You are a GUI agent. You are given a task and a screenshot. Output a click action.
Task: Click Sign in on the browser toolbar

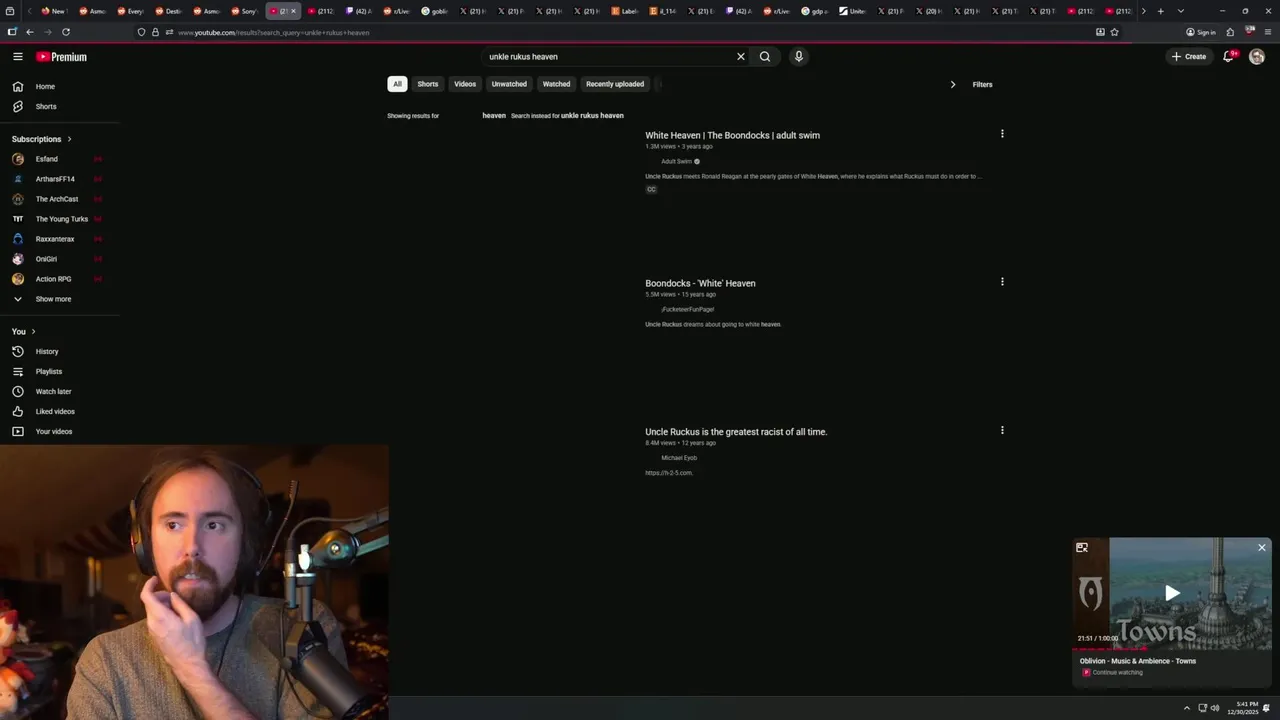coord(1201,32)
